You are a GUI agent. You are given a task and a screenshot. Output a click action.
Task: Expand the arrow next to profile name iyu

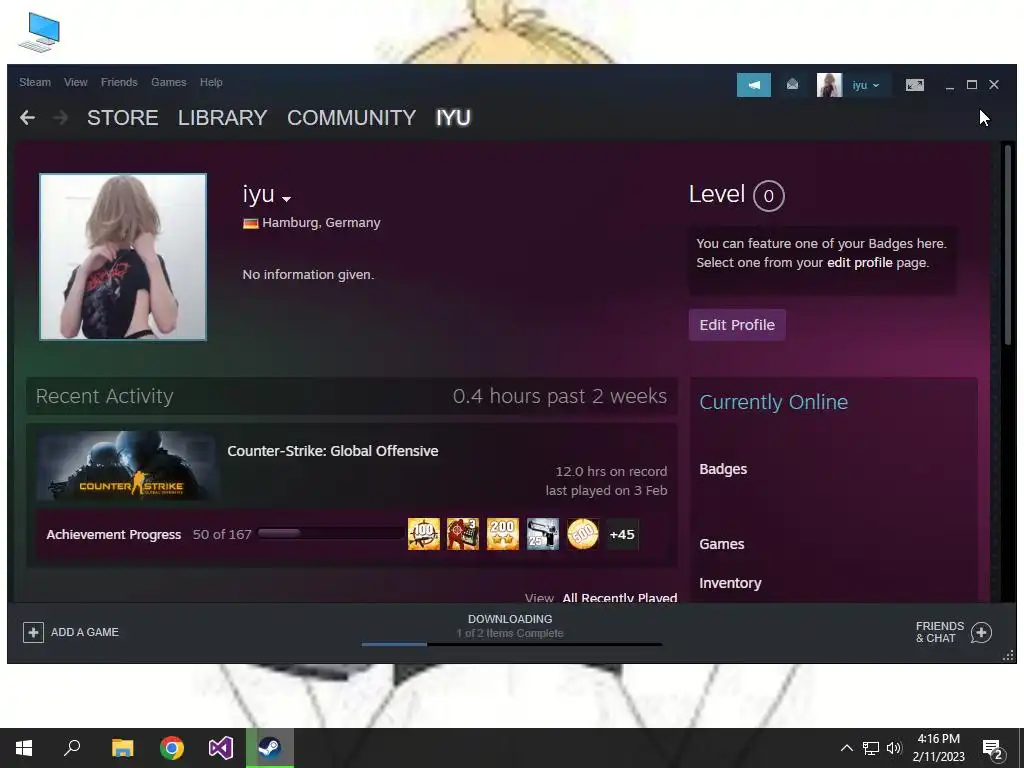(x=286, y=199)
